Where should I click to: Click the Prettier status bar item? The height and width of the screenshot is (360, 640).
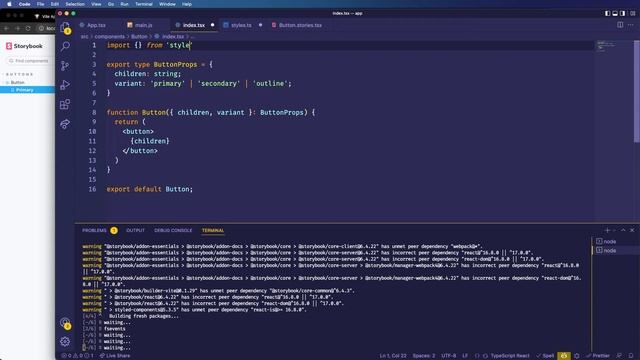point(598,356)
